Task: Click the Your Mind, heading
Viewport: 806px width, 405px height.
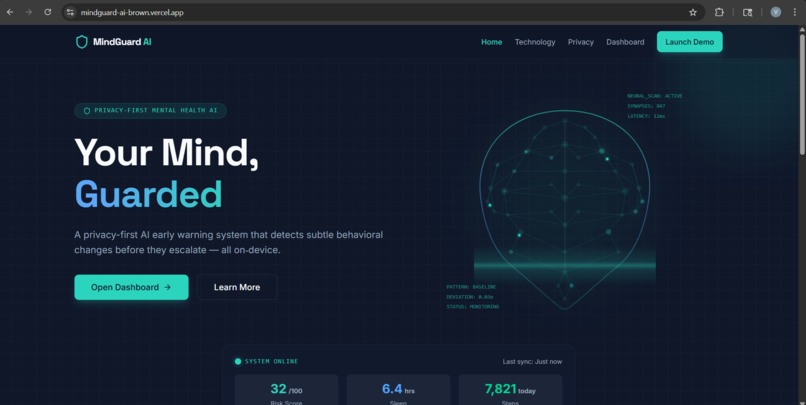Action: (167, 153)
